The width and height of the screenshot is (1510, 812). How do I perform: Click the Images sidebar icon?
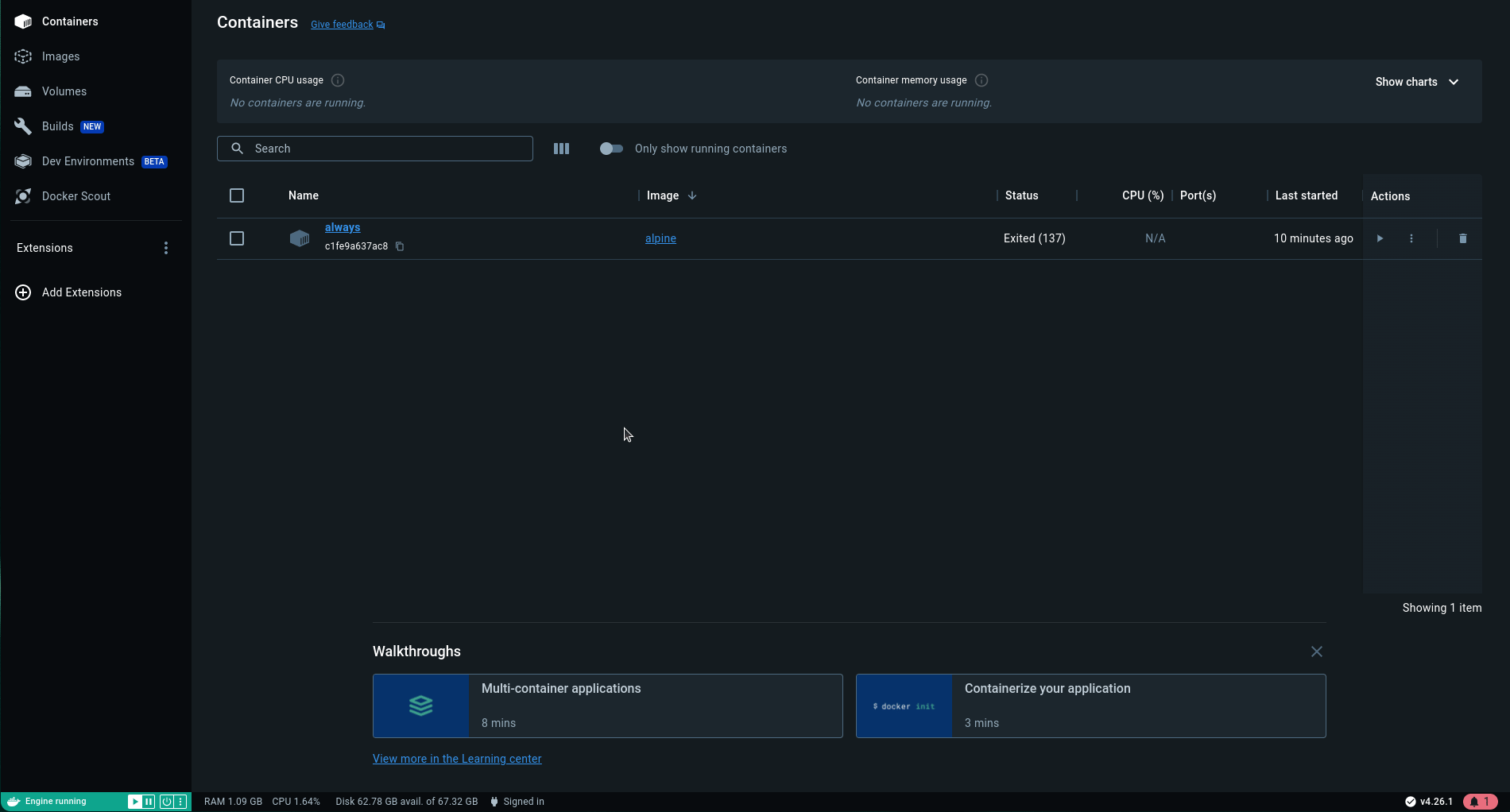(x=23, y=56)
